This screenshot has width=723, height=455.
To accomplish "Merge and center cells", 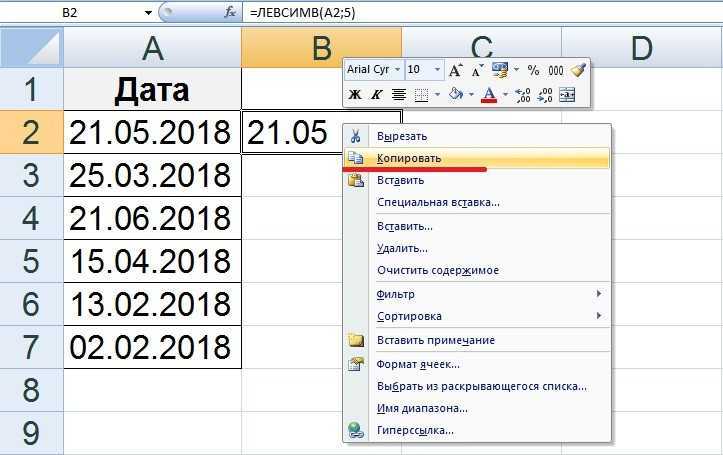I will 567,95.
